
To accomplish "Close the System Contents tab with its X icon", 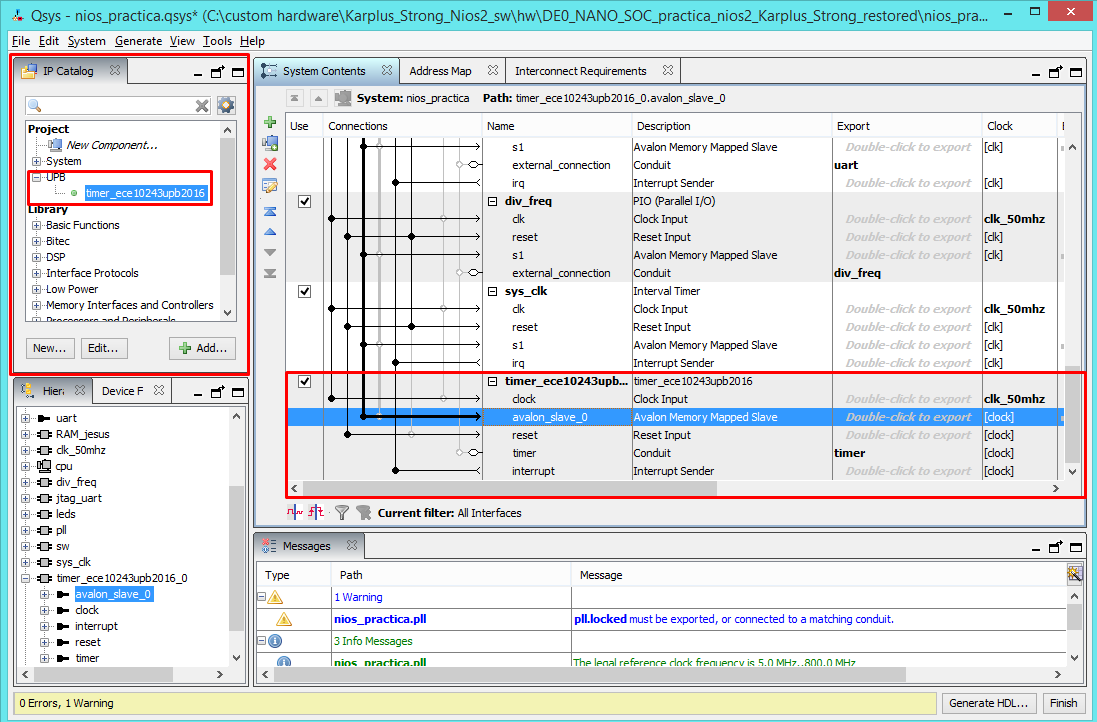I will (x=387, y=71).
